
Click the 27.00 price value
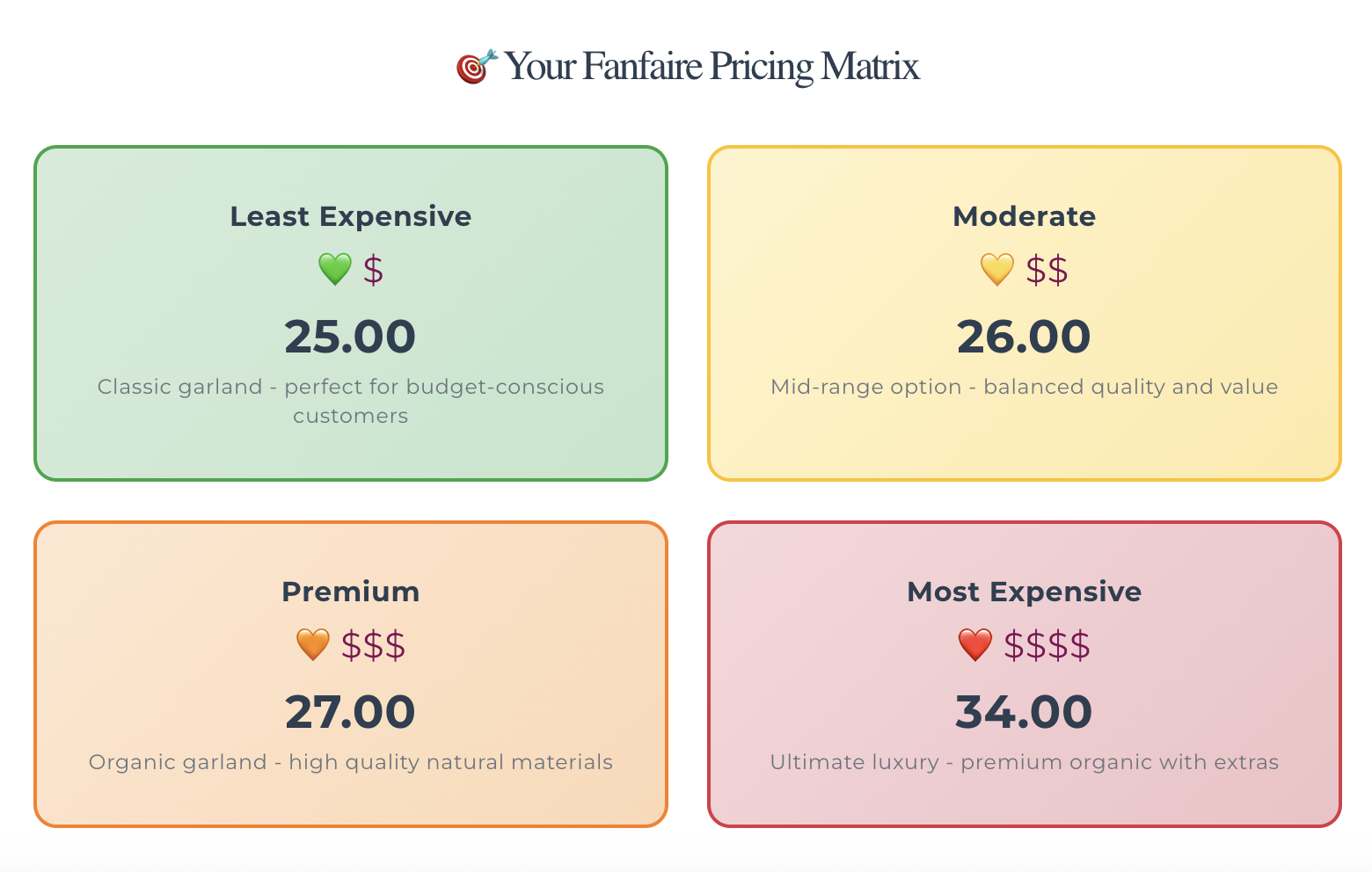coord(350,712)
